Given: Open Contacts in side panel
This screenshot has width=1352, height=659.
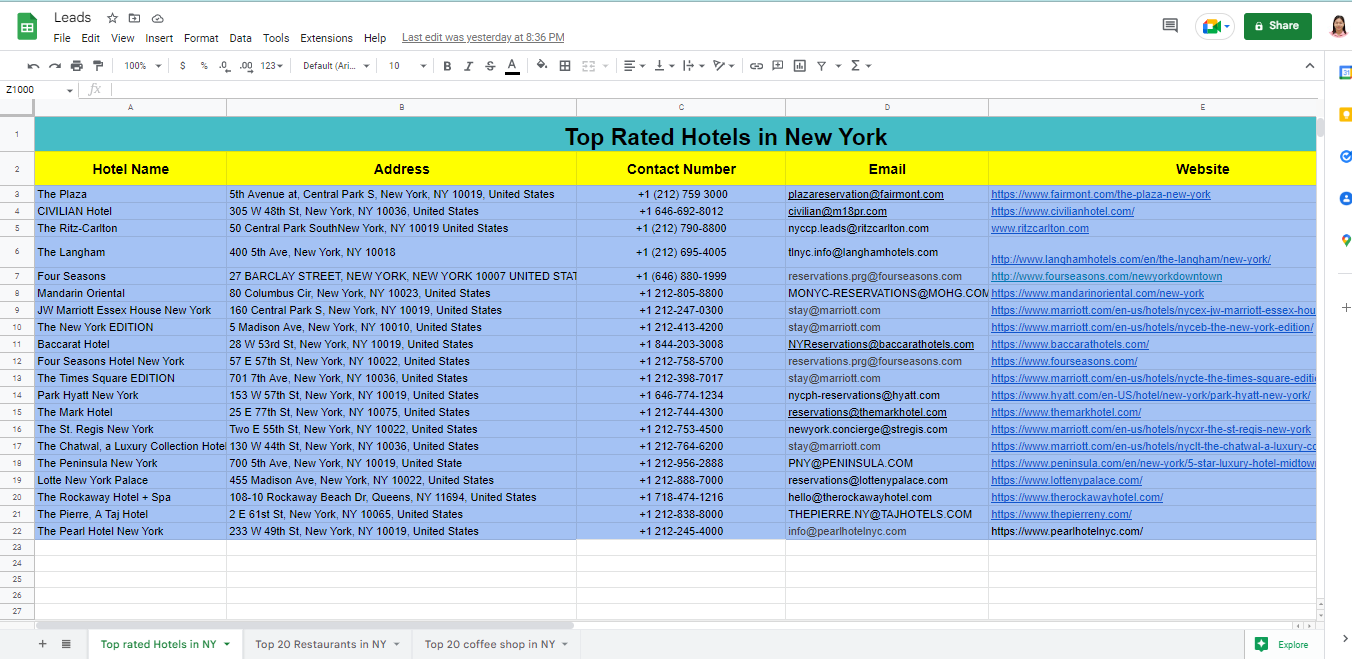Looking at the screenshot, I should pos(1345,198).
